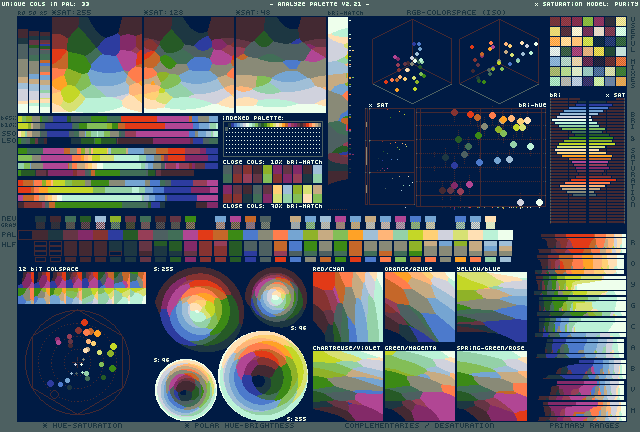The height and width of the screenshot is (432, 640).
Task: Pick the bottom-left mint Useful Mixes swatch
Action: click(555, 81)
